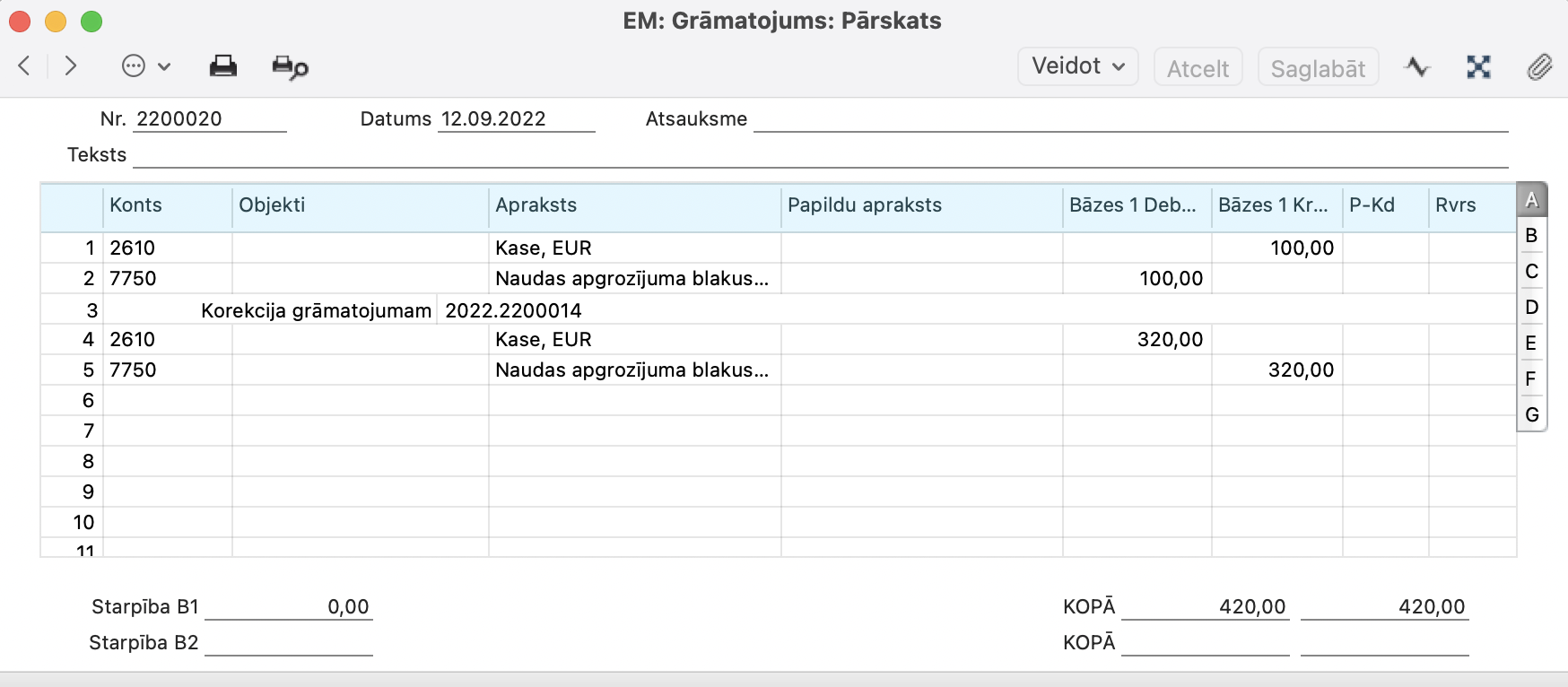Click the Datums field showing 12.09.2022
Image resolution: width=1568 pixels, height=687 pixels.
tap(516, 119)
